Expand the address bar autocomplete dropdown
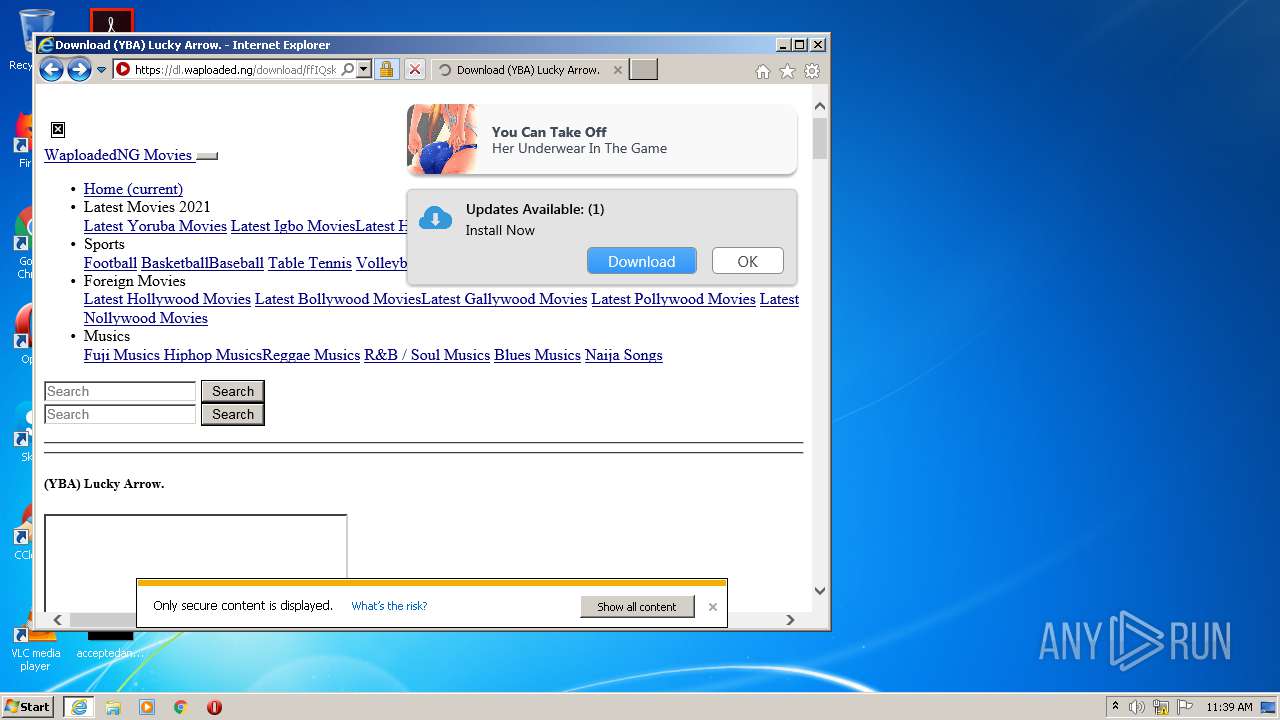 [364, 70]
